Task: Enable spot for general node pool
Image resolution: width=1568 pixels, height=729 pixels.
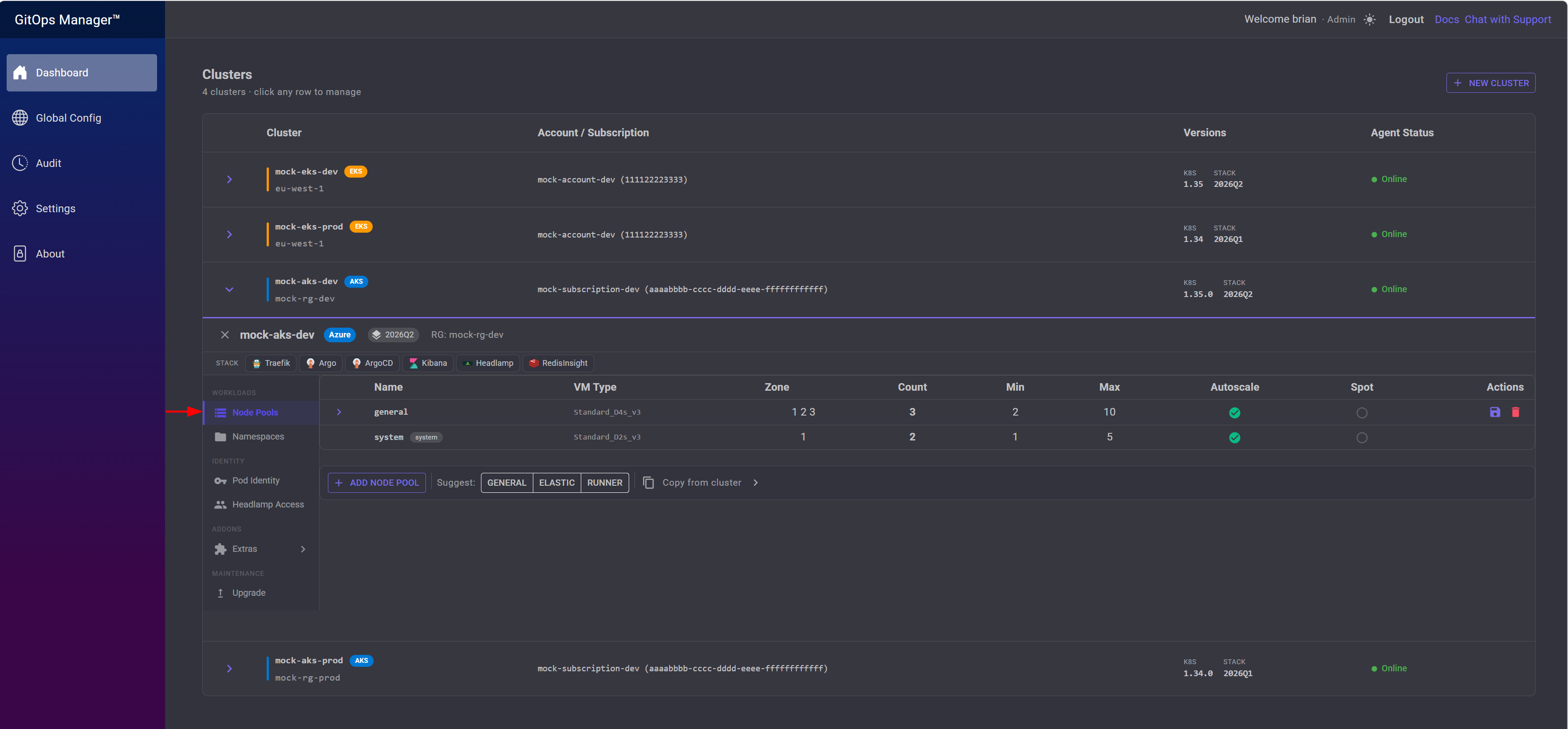Action: [x=1362, y=413]
